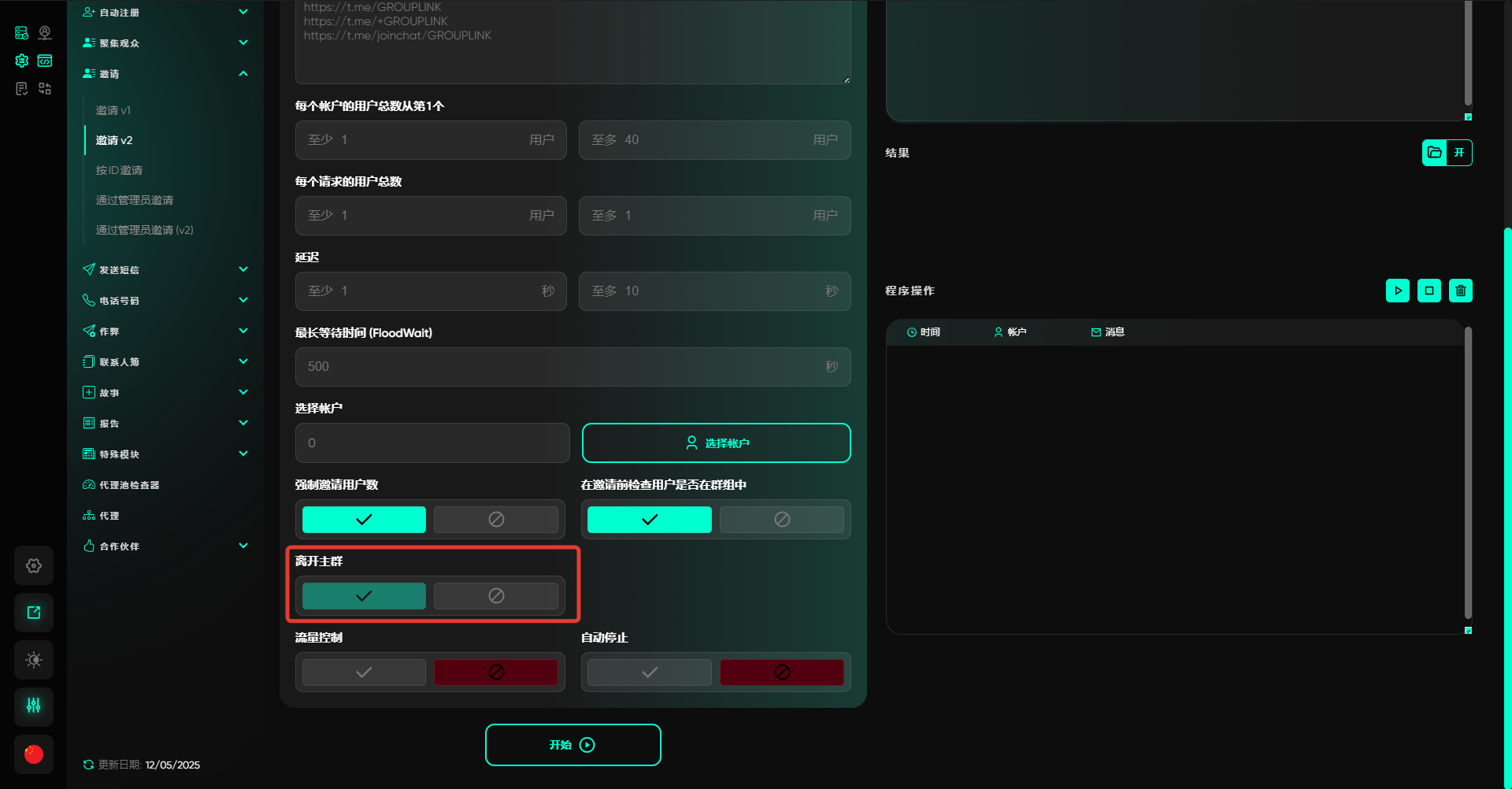Click the trash icon in 程序操作

(x=1460, y=291)
